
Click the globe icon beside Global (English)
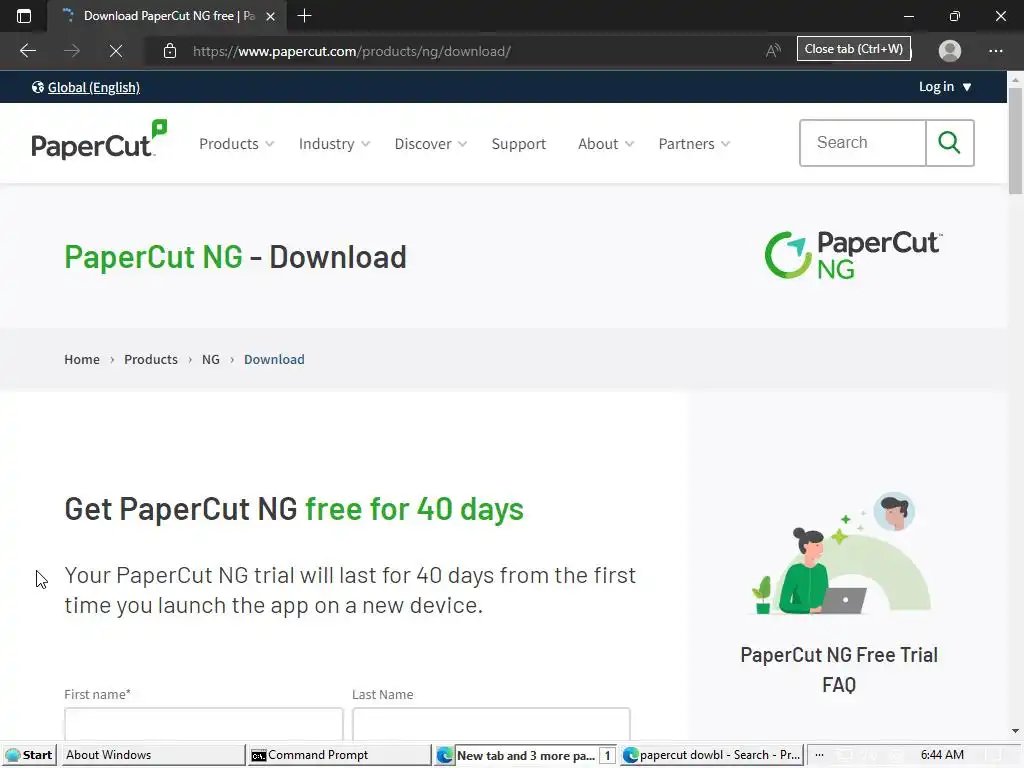pyautogui.click(x=38, y=88)
